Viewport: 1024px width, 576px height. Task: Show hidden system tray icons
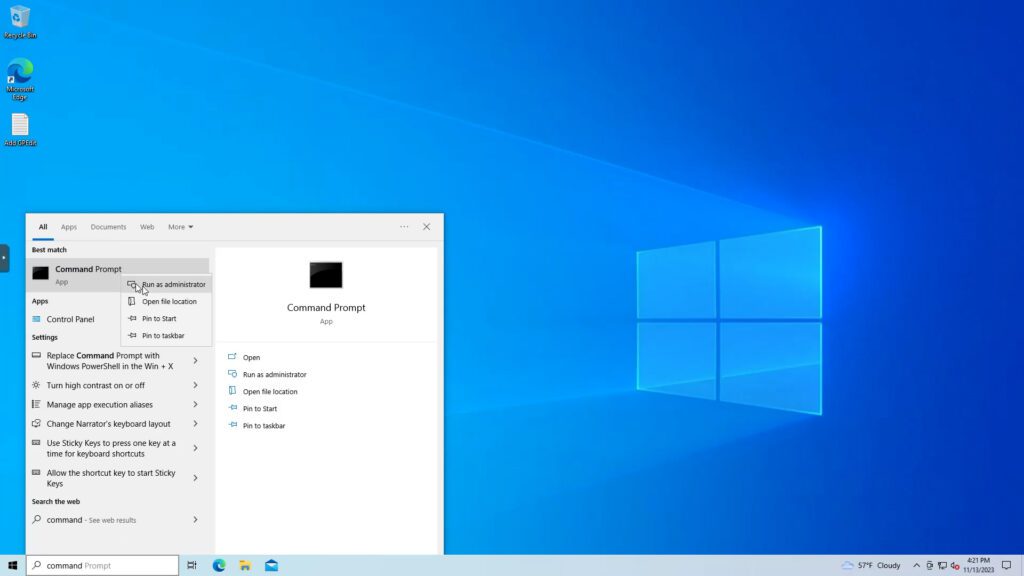pyautogui.click(x=916, y=565)
